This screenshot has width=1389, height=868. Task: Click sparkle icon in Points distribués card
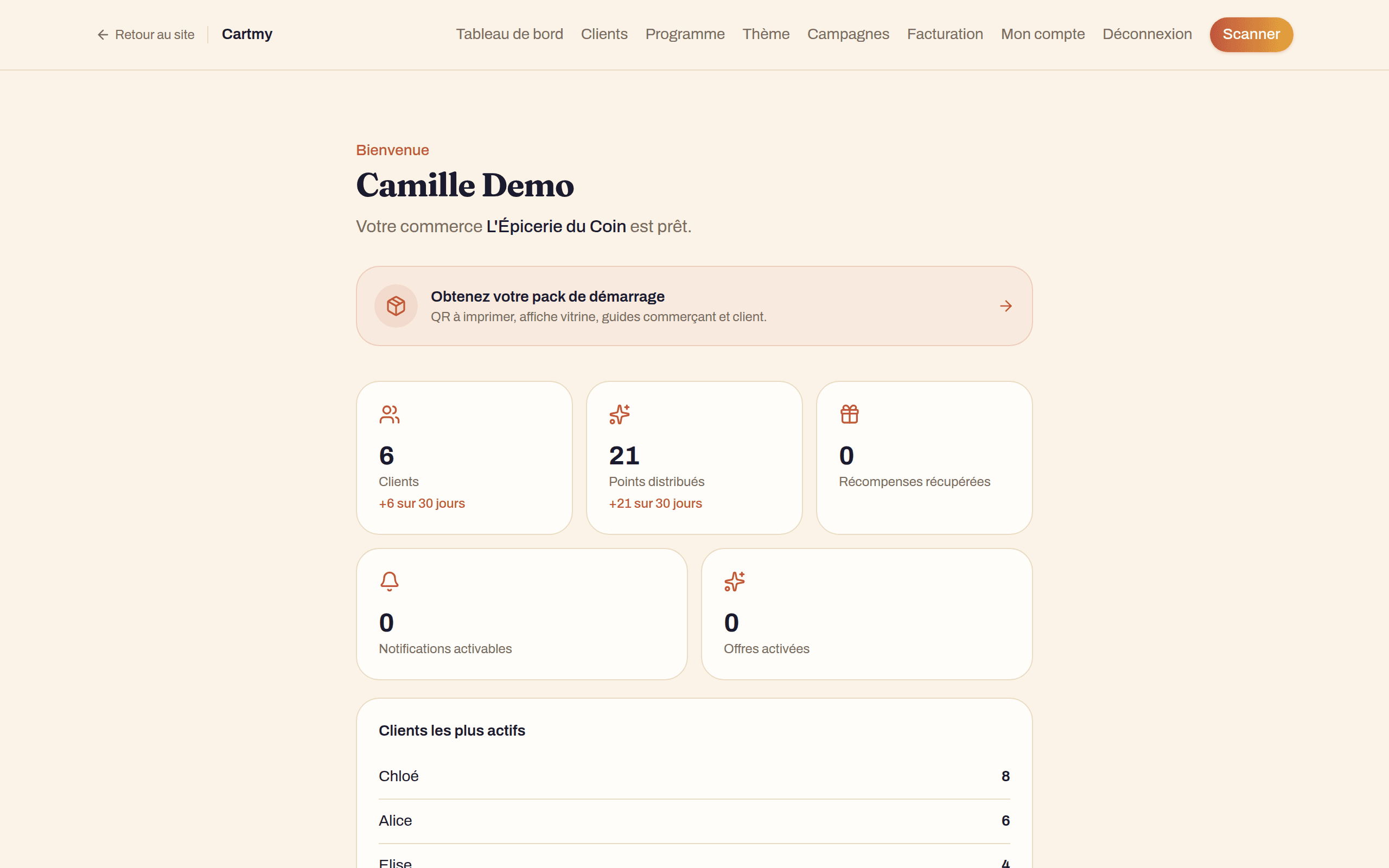(x=619, y=414)
